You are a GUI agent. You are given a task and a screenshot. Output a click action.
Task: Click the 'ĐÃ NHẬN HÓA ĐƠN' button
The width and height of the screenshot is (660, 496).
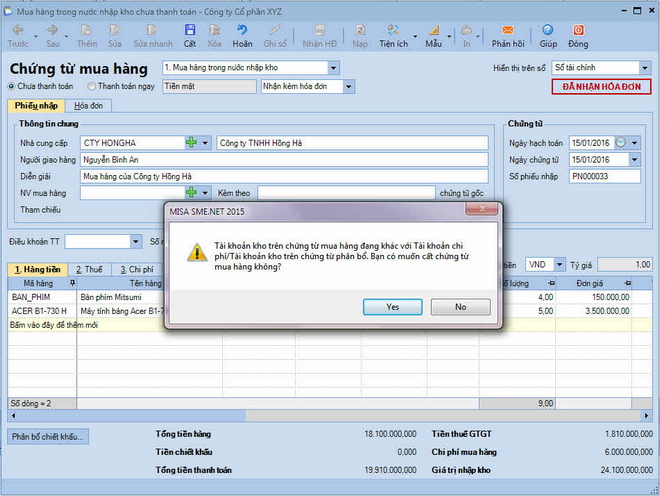[x=601, y=87]
